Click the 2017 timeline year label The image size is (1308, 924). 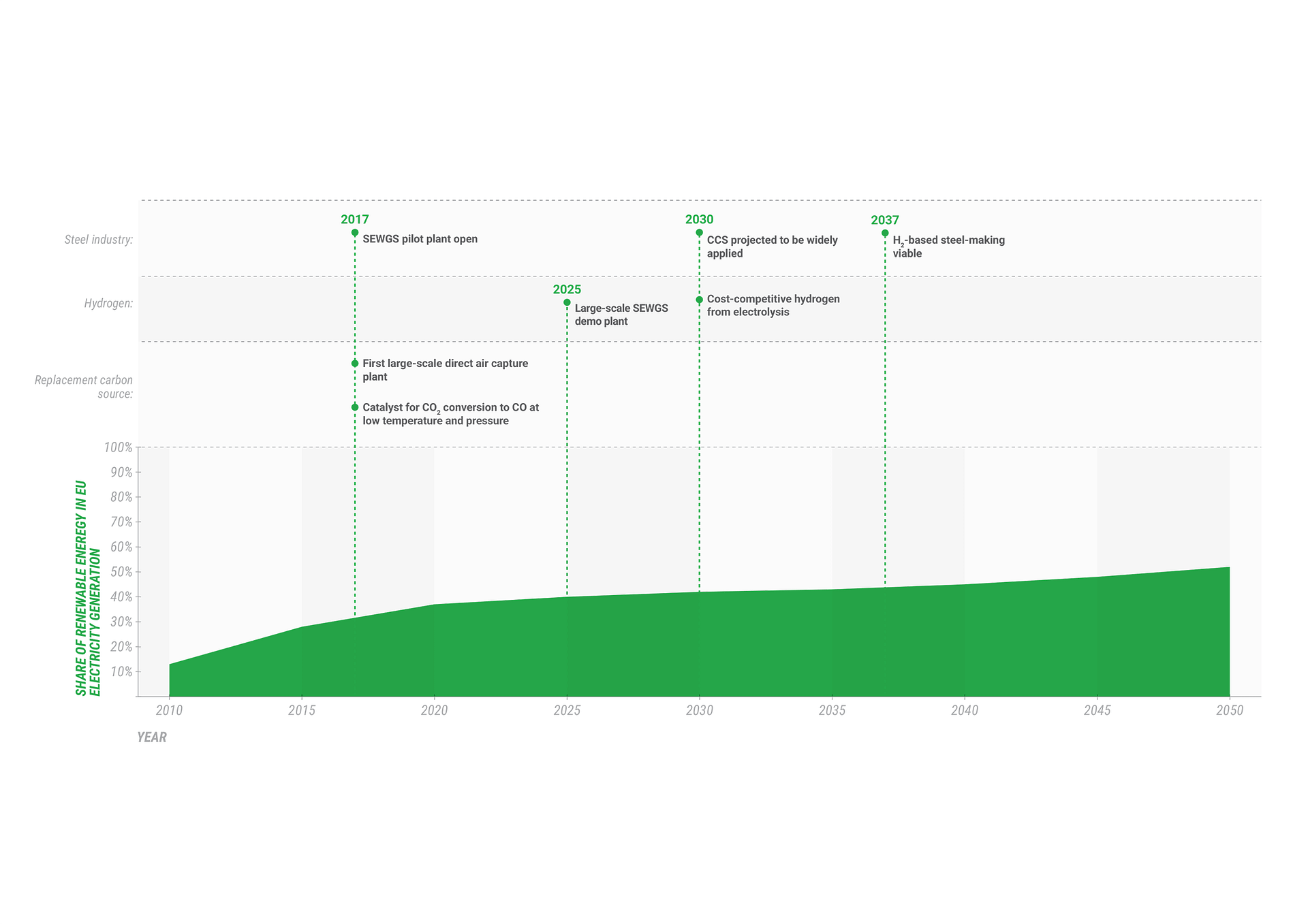[354, 219]
